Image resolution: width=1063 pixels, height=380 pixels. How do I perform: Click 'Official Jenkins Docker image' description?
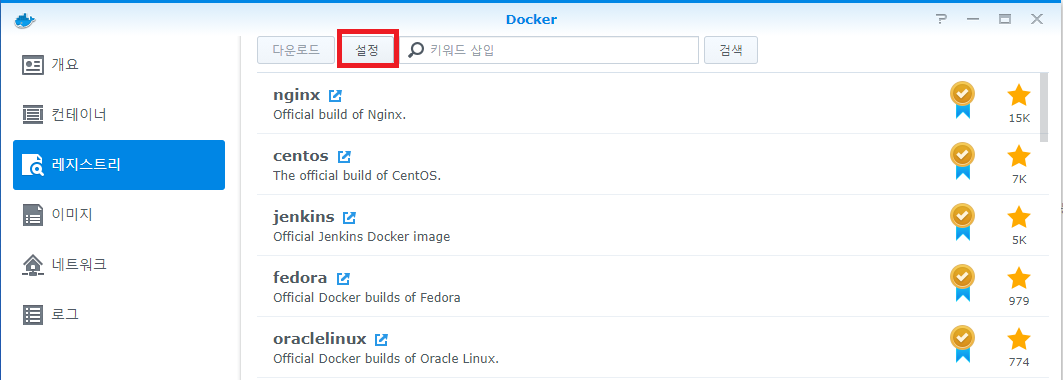click(361, 236)
